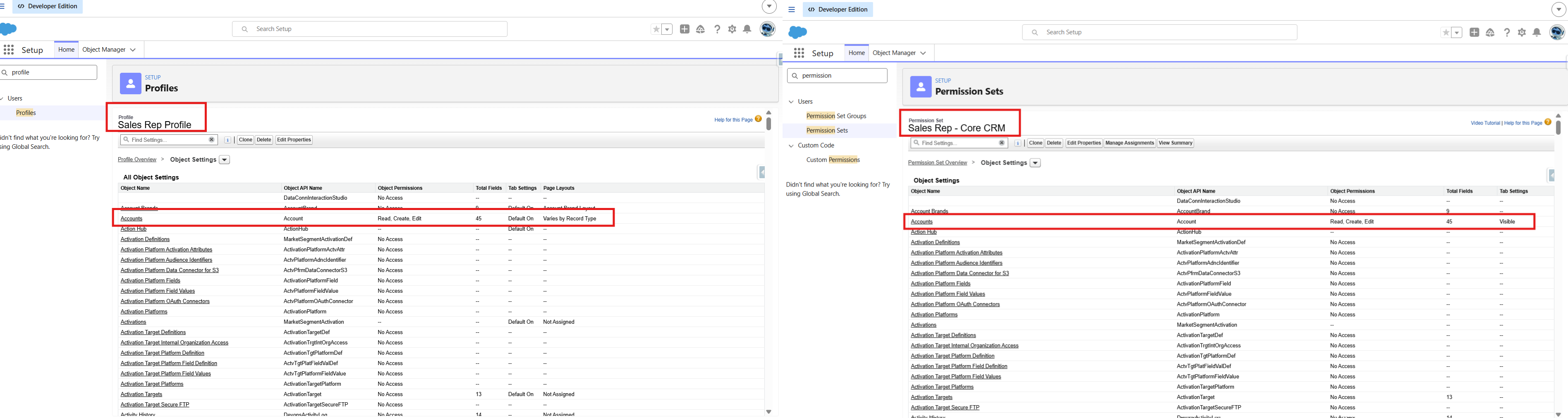Viewport: 1568px width, 418px height.
Task: Click the favorites star in the Permission Sets window
Action: [1446, 33]
